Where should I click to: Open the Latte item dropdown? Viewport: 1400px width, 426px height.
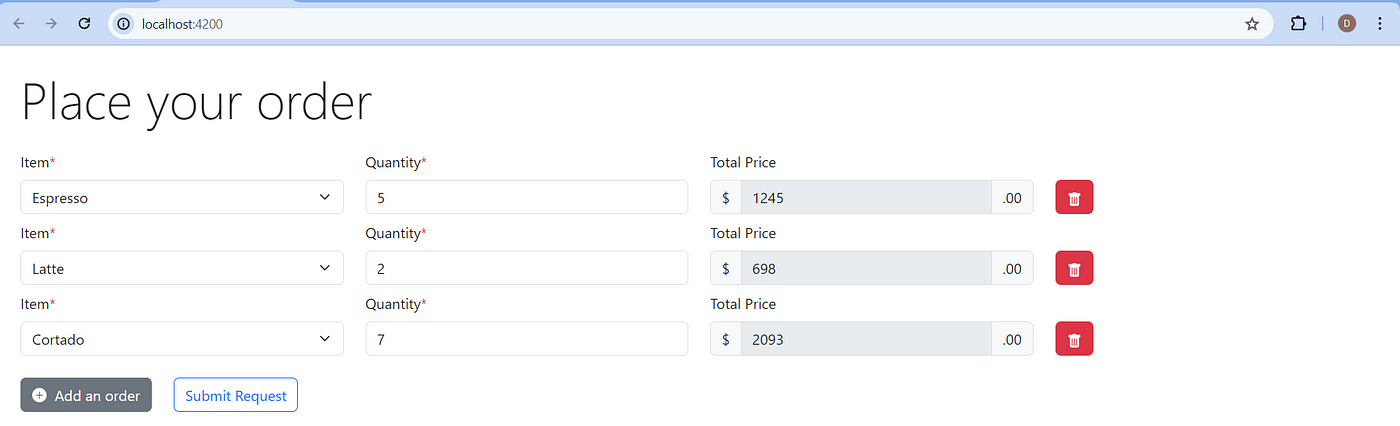pyautogui.click(x=182, y=268)
